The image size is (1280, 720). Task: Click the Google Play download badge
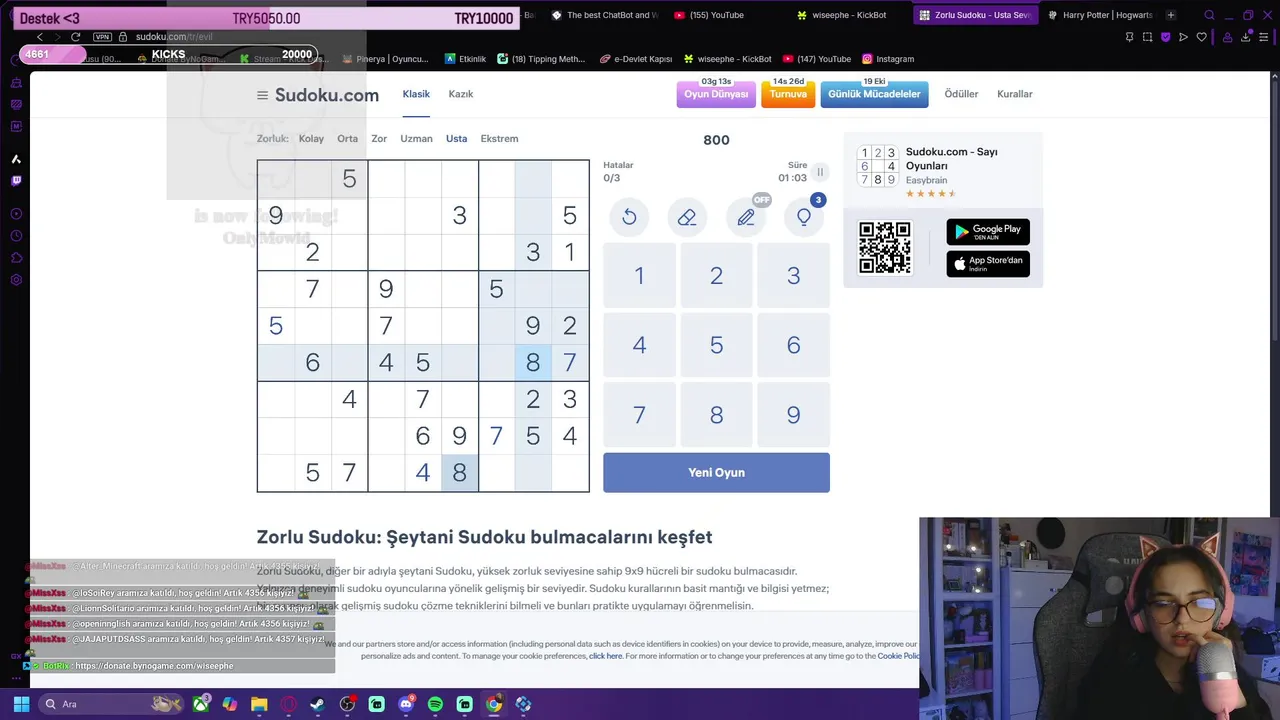[x=988, y=232]
